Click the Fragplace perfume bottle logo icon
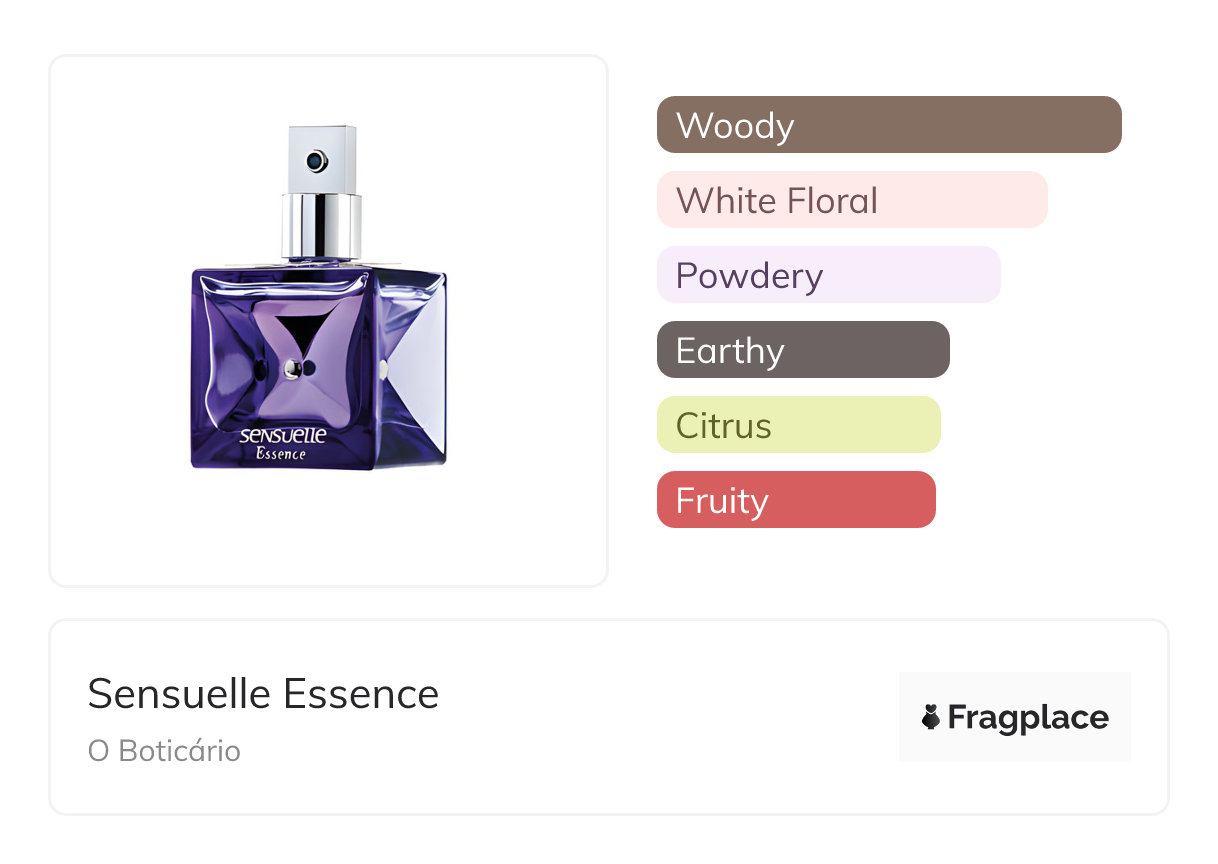1218x864 pixels. coord(931,717)
